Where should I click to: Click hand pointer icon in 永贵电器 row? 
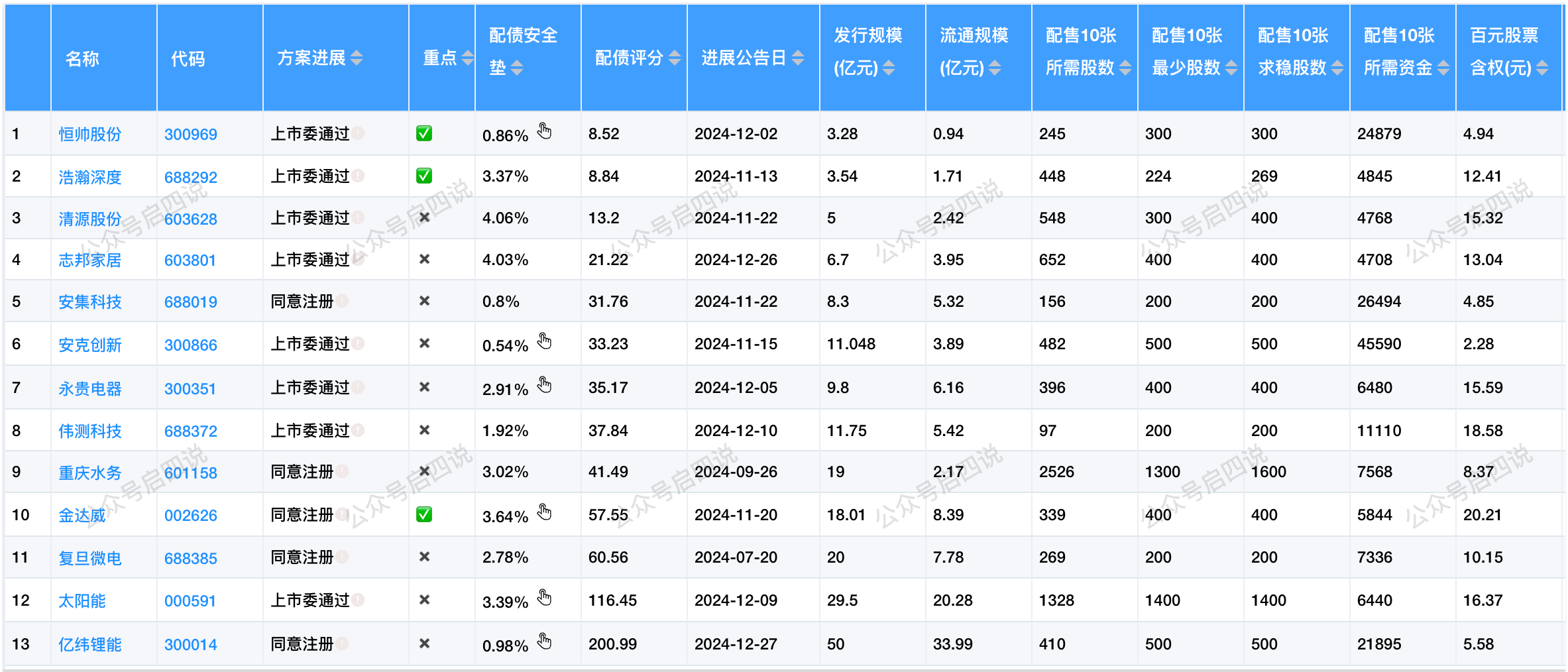[x=544, y=384]
